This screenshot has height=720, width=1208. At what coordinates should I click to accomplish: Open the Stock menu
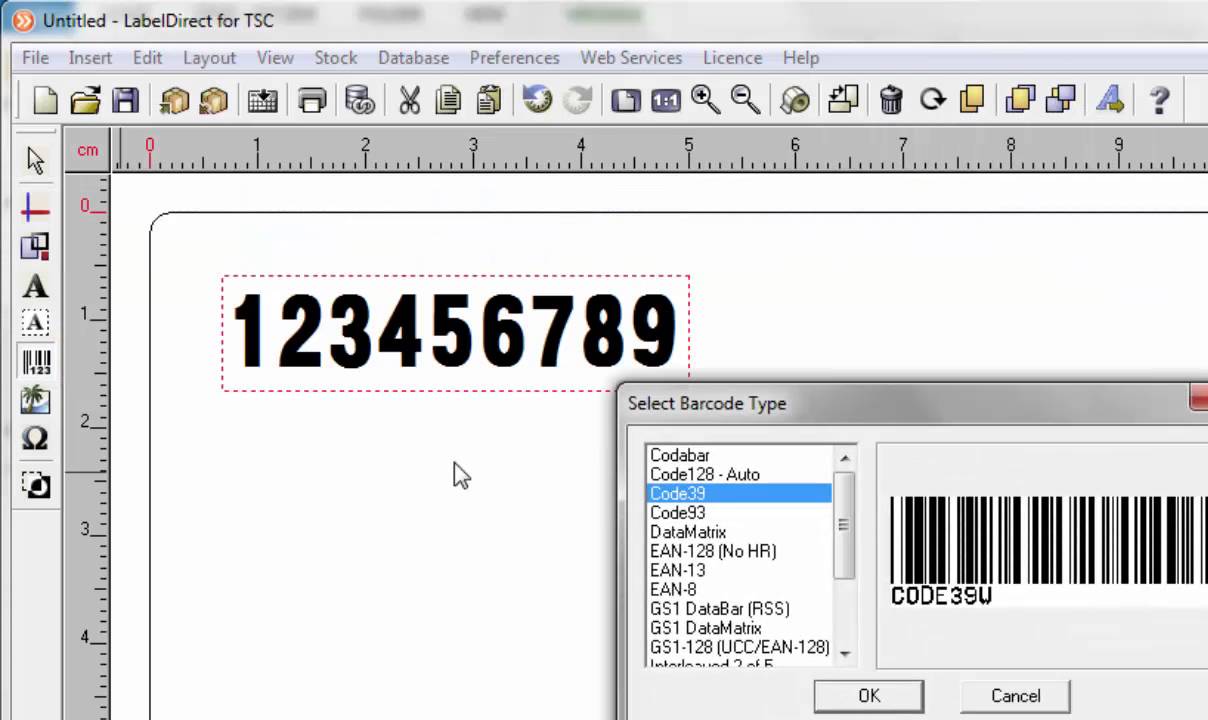[335, 58]
